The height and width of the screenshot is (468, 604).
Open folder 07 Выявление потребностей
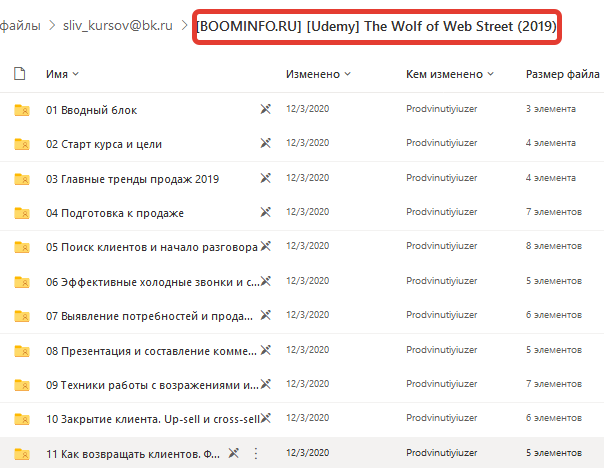coord(149,316)
